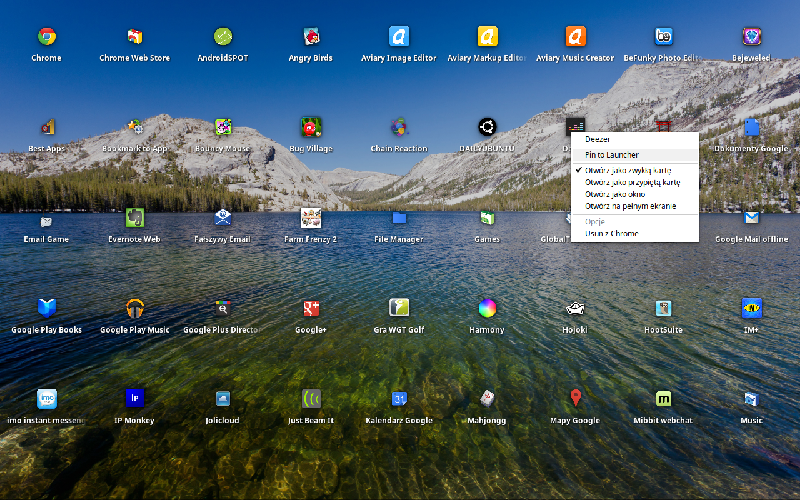Open File Manager

pyautogui.click(x=399, y=218)
